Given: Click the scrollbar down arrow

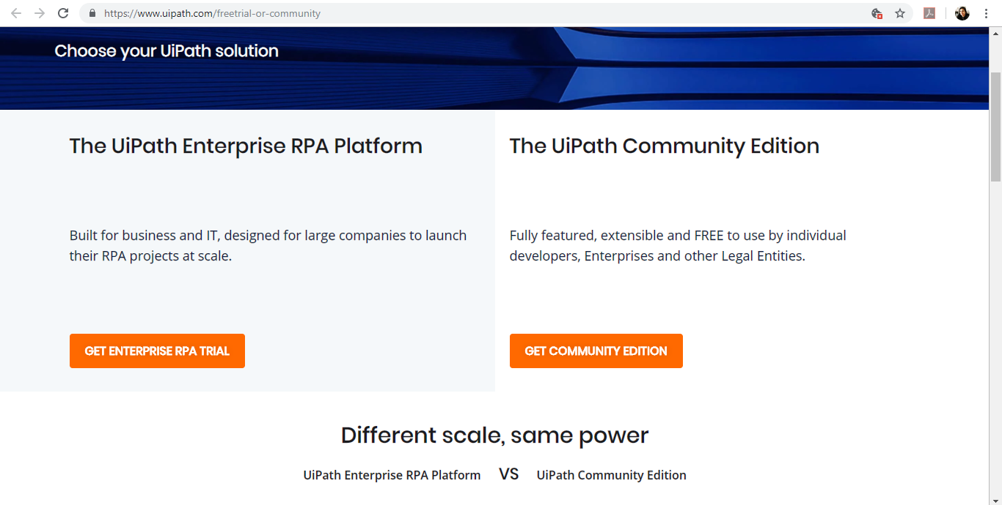Looking at the screenshot, I should tap(996, 499).
